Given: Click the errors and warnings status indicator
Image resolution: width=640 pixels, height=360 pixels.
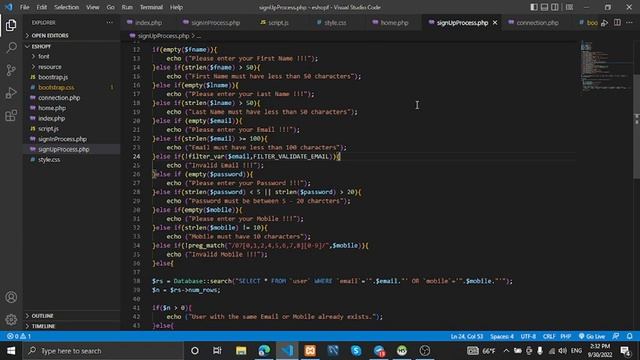Looking at the screenshot, I should 19,336.
